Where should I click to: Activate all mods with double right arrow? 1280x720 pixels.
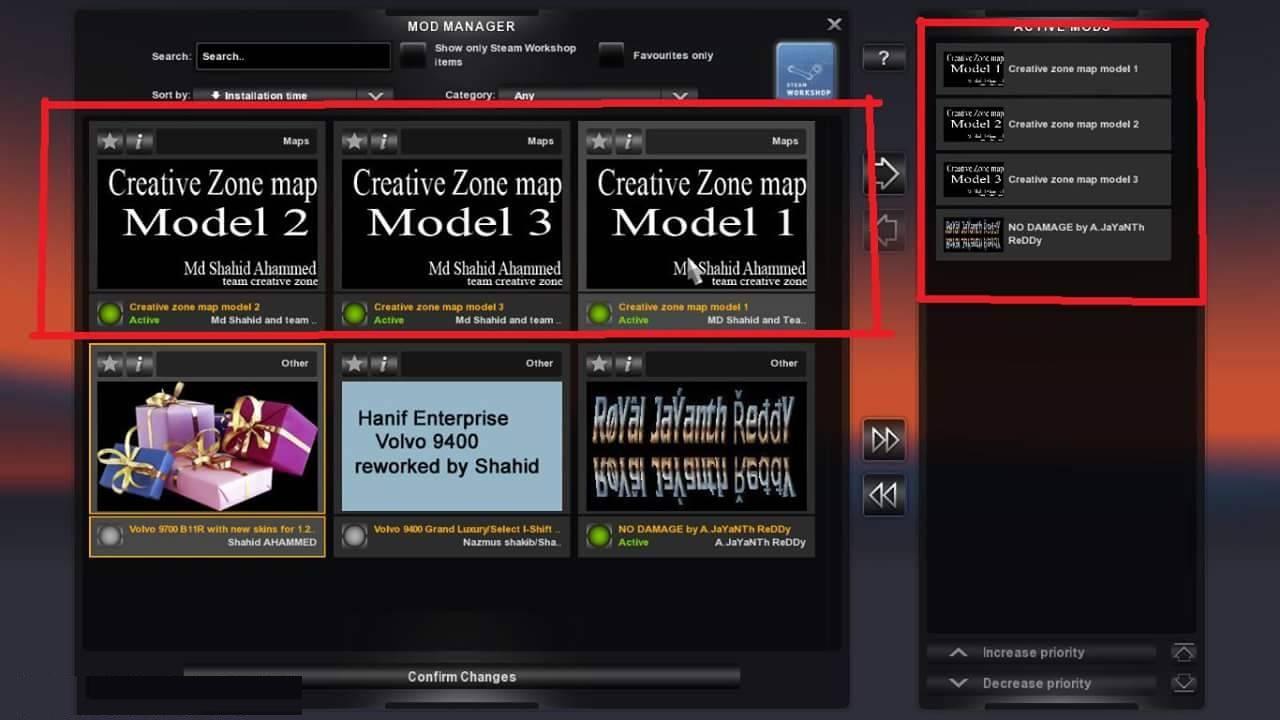(884, 440)
